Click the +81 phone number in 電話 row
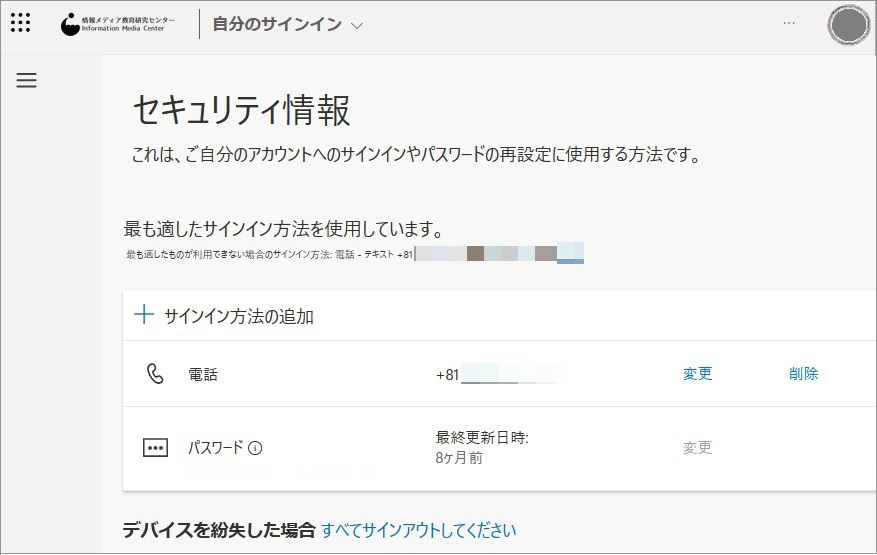Image resolution: width=877 pixels, height=555 pixels. [x=495, y=375]
